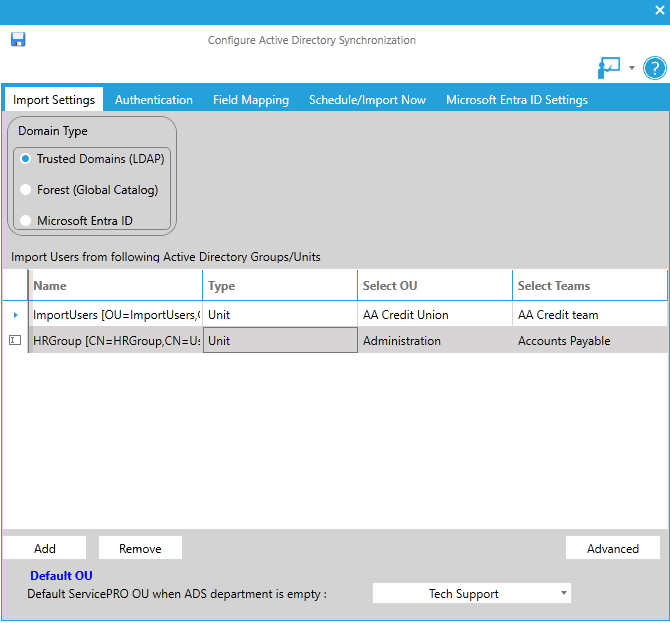Screen dimensions: 670x623
Task: Click the Unit type cell in HRGroup row
Action: pos(280,341)
